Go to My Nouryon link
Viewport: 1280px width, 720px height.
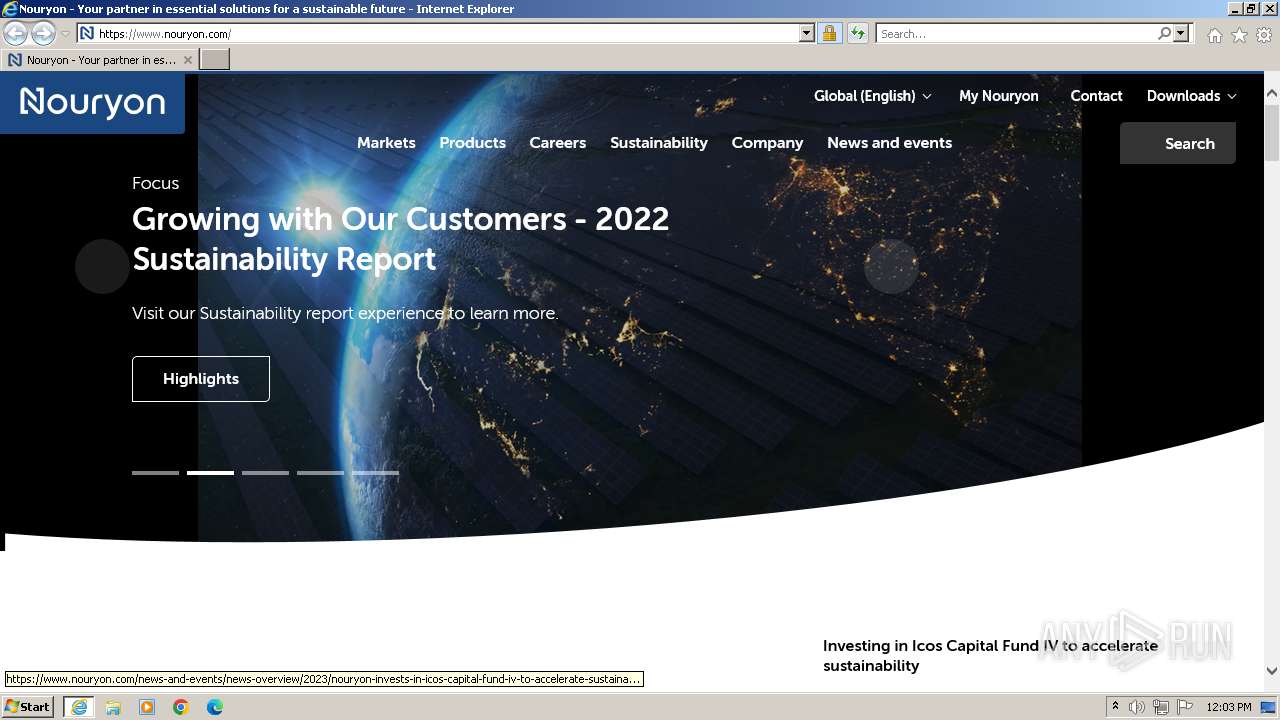[x=998, y=96]
